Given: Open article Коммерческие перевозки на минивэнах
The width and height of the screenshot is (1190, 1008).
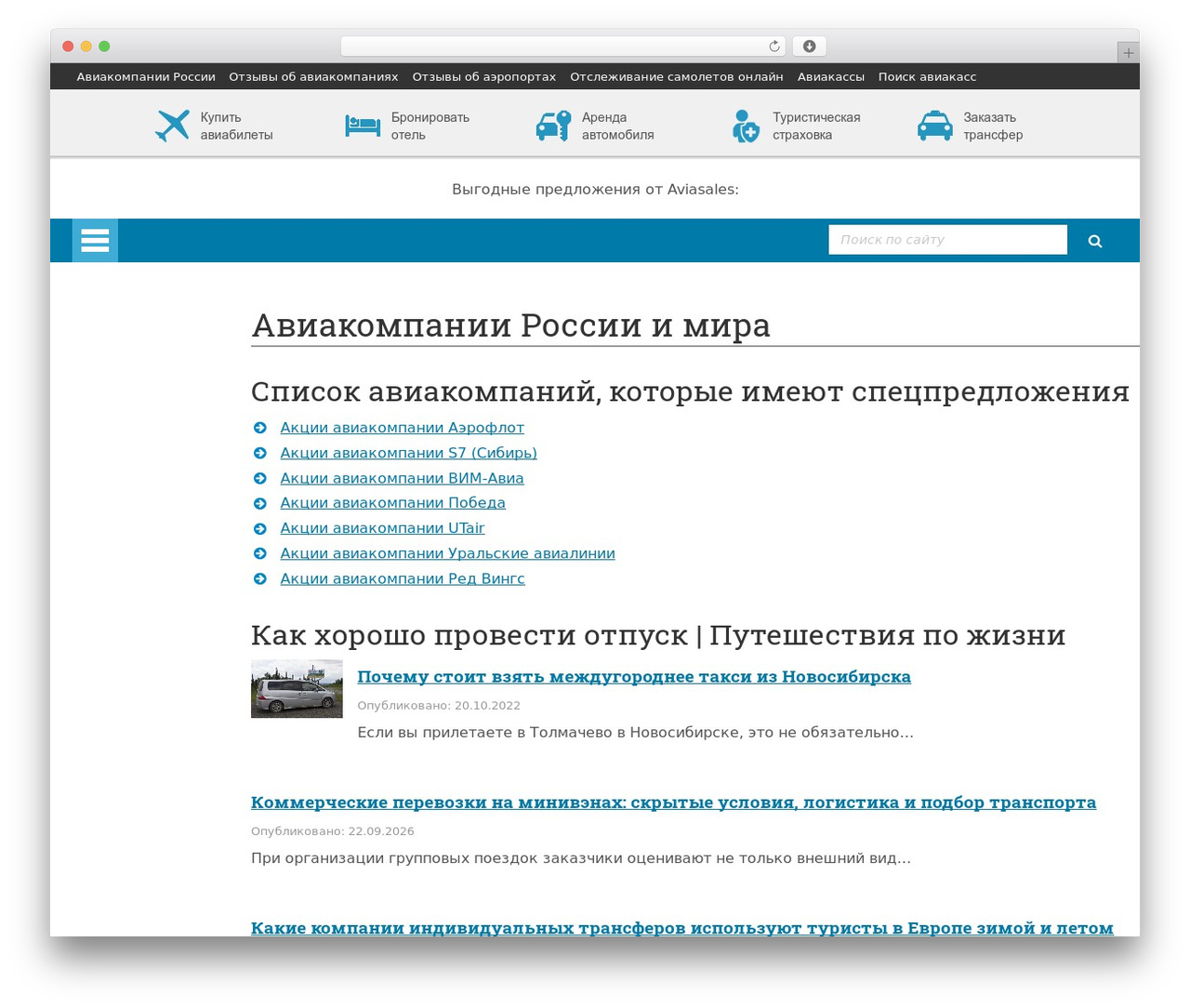Looking at the screenshot, I should (x=673, y=802).
